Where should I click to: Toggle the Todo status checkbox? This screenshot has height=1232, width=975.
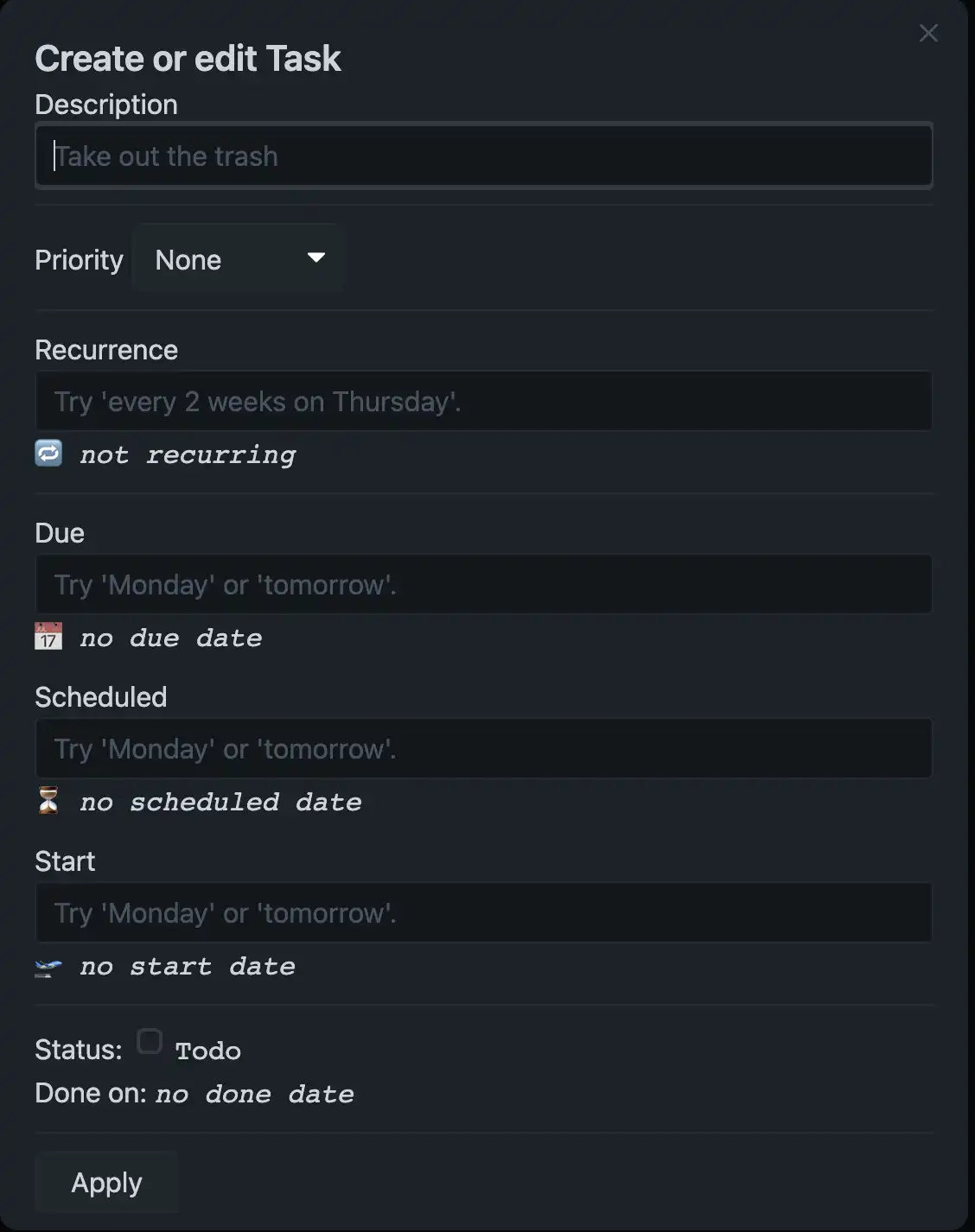pos(149,1043)
